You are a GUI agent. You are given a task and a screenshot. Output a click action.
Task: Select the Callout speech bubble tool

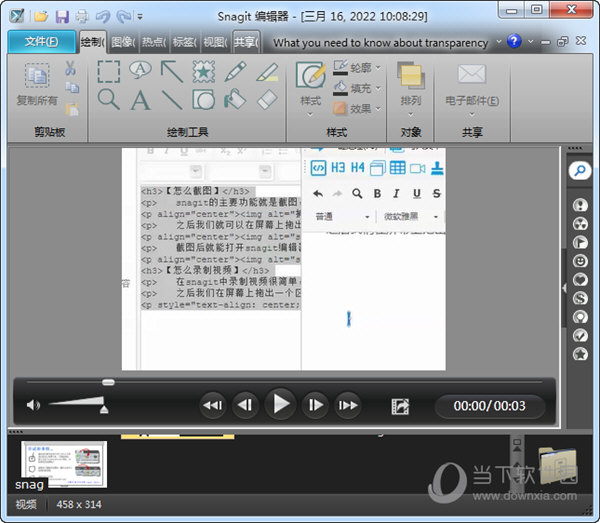tap(140, 70)
